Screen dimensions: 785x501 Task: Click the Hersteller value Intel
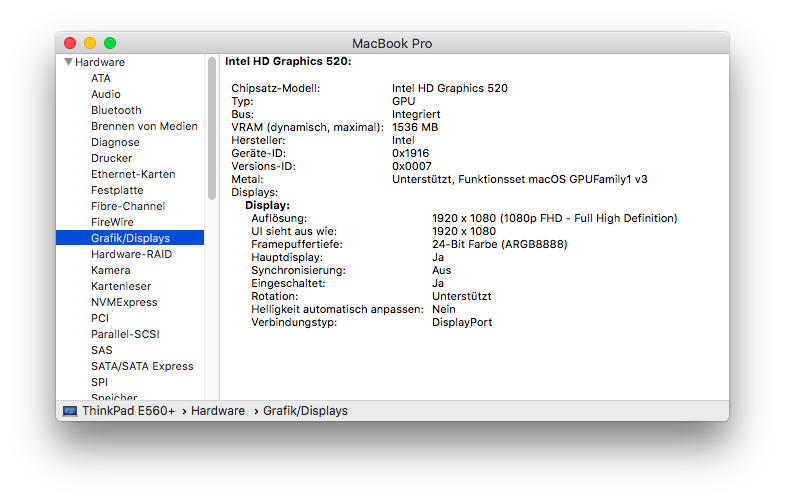click(x=403, y=141)
